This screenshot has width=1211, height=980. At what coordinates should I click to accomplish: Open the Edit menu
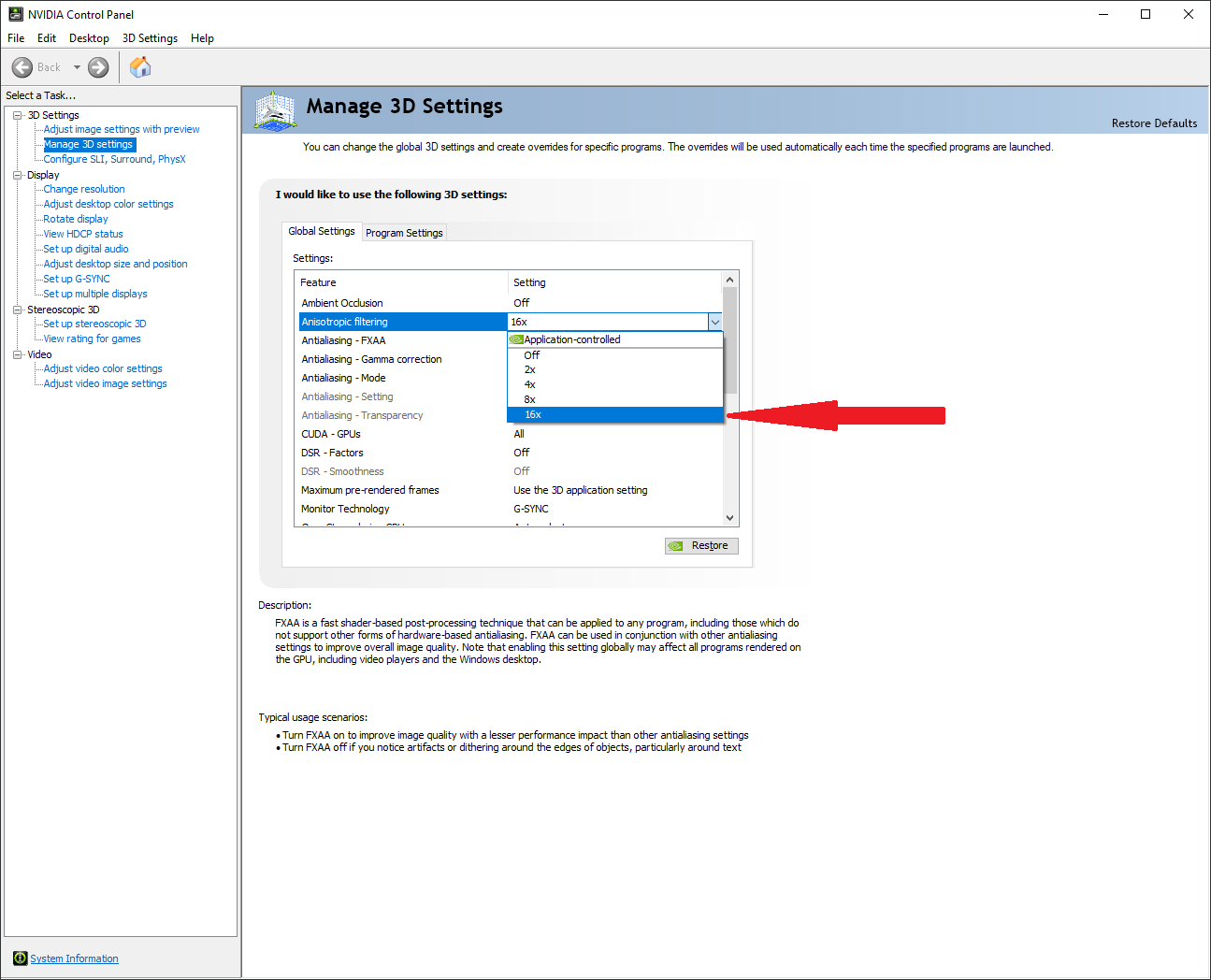[x=47, y=38]
